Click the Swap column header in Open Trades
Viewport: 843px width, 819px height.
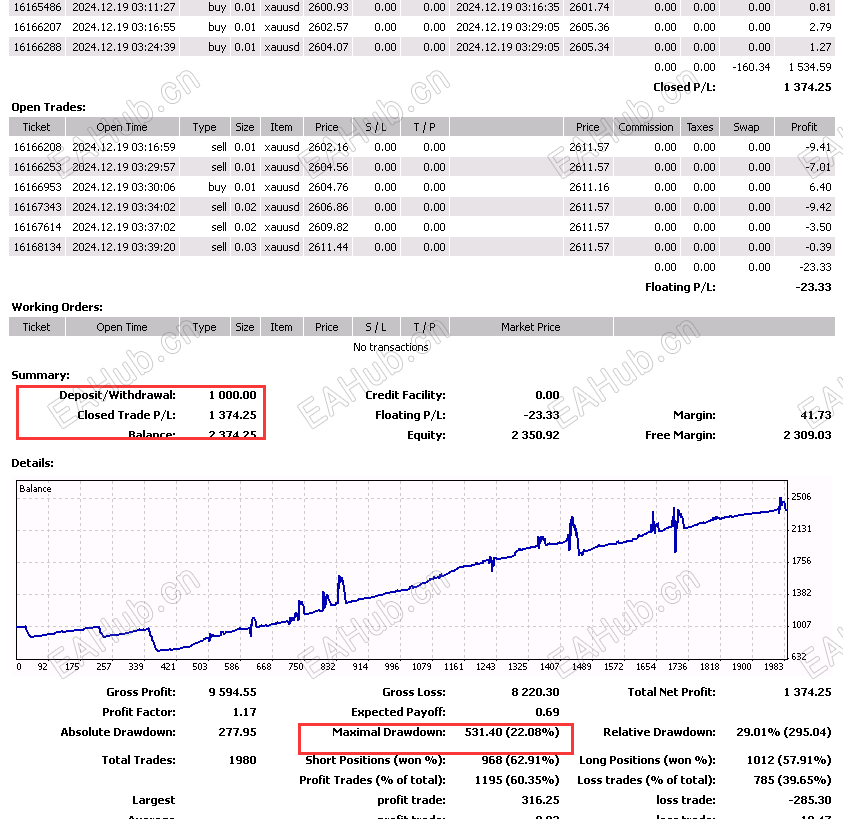coord(746,127)
